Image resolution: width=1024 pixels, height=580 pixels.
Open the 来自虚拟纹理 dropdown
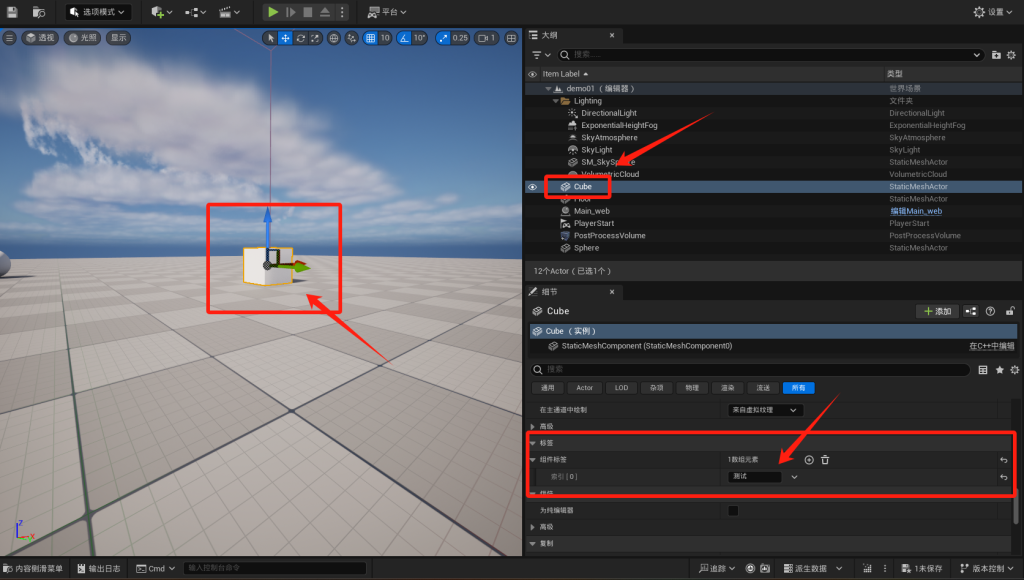pos(765,410)
